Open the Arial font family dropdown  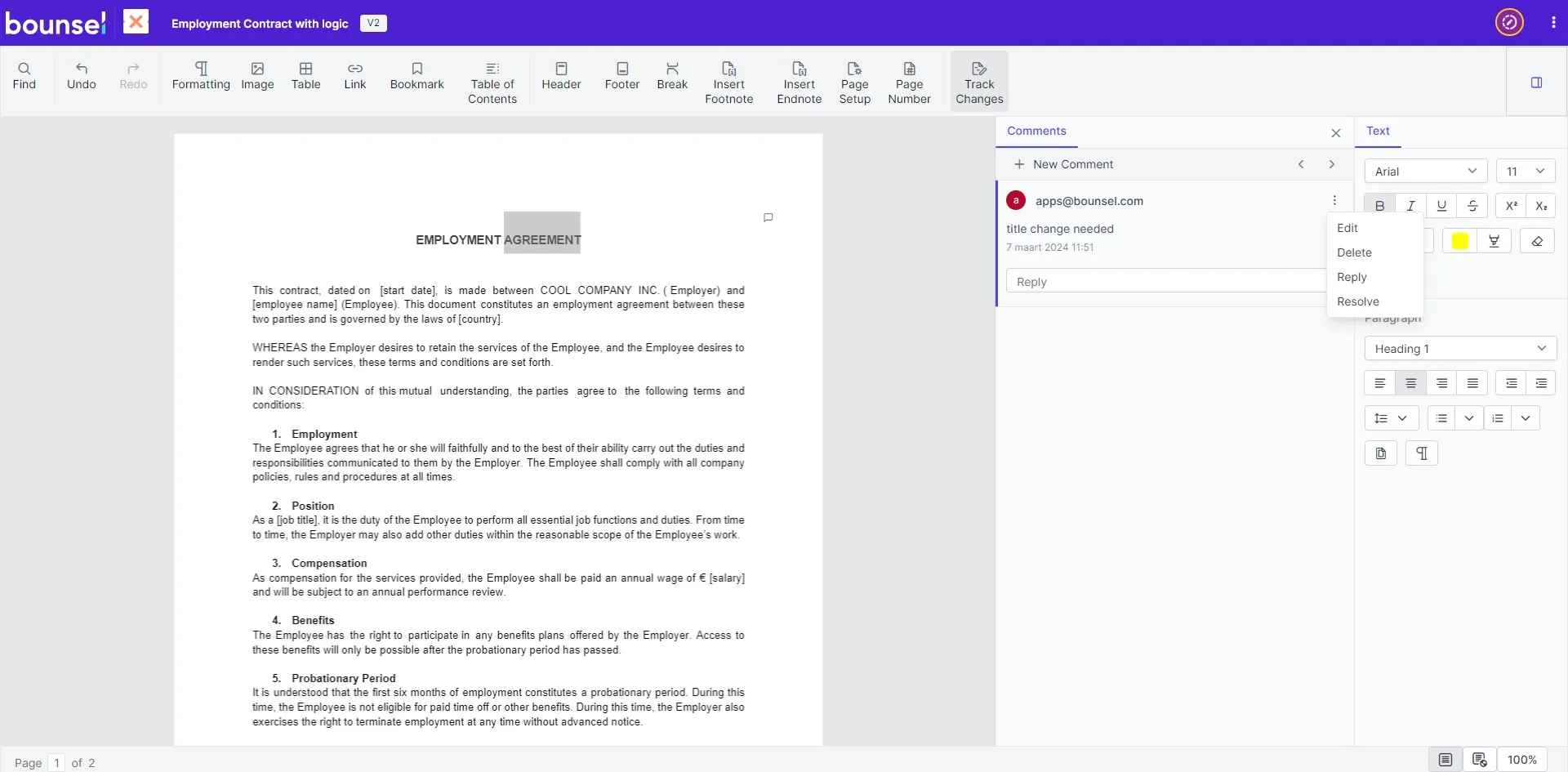click(x=1425, y=172)
